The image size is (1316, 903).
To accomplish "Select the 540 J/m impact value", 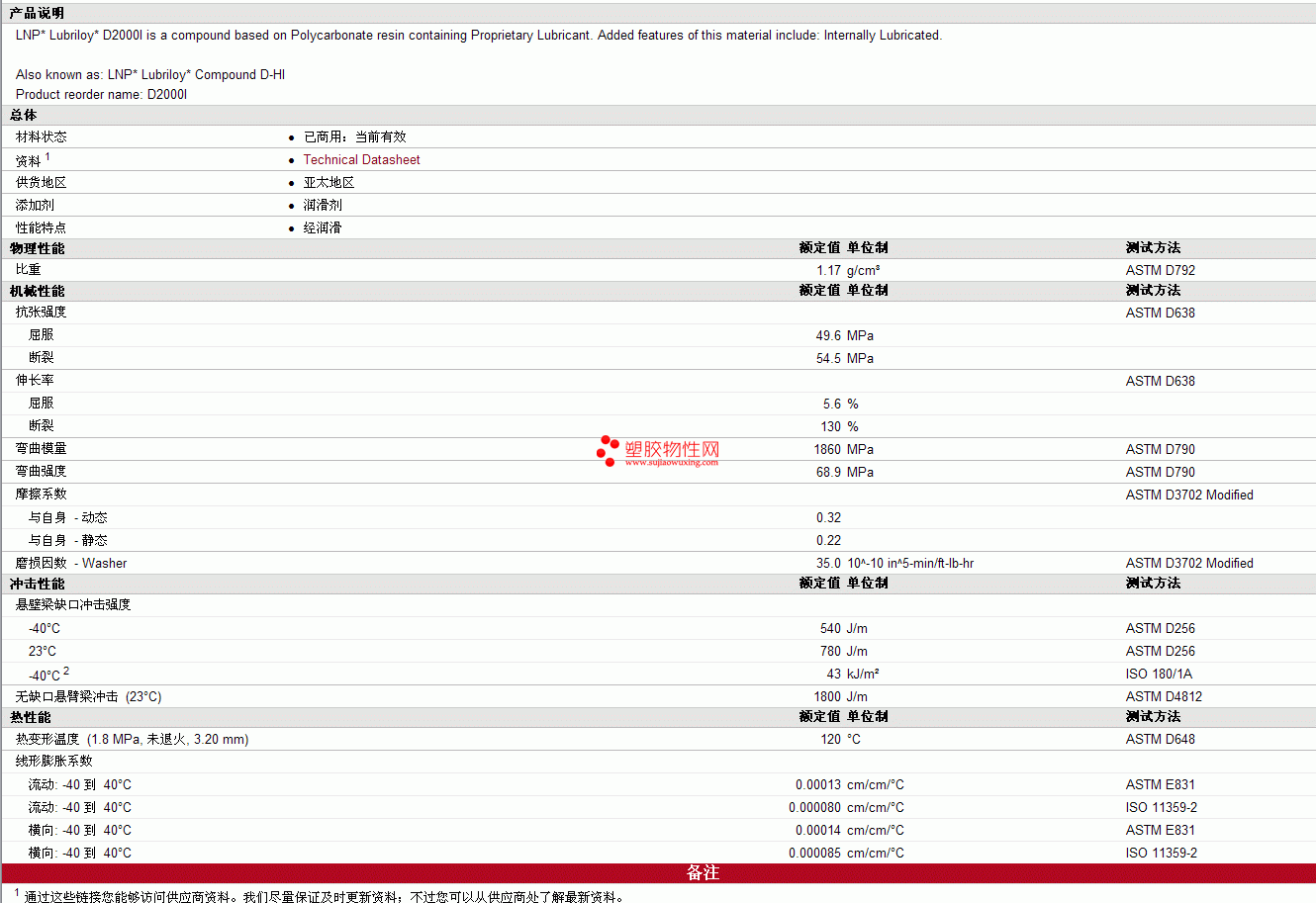I will click(844, 628).
